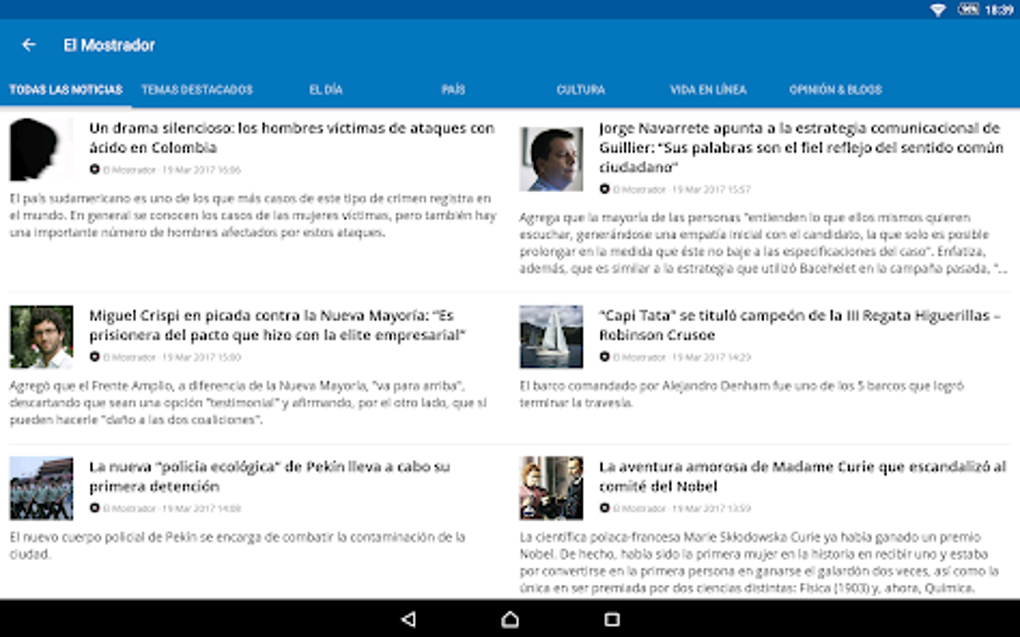Tap the Wi-Fi status icon
The height and width of the screenshot is (637, 1020).
pyautogui.click(x=937, y=10)
